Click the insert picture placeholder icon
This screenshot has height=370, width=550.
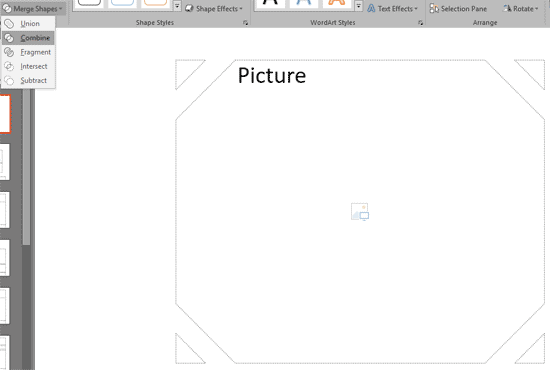click(x=360, y=211)
